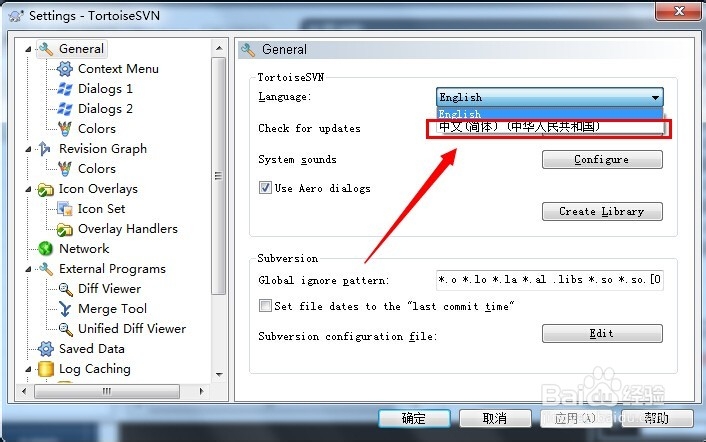Click the tree horizontal scrollbar thumb
The image size is (706, 442).
tap(107, 391)
